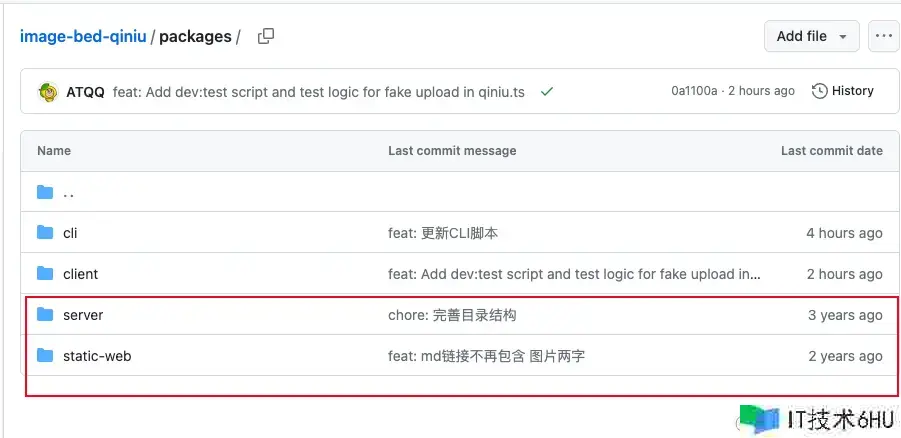Copy the repository path with the copy icon
This screenshot has height=438, width=901.
point(265,36)
